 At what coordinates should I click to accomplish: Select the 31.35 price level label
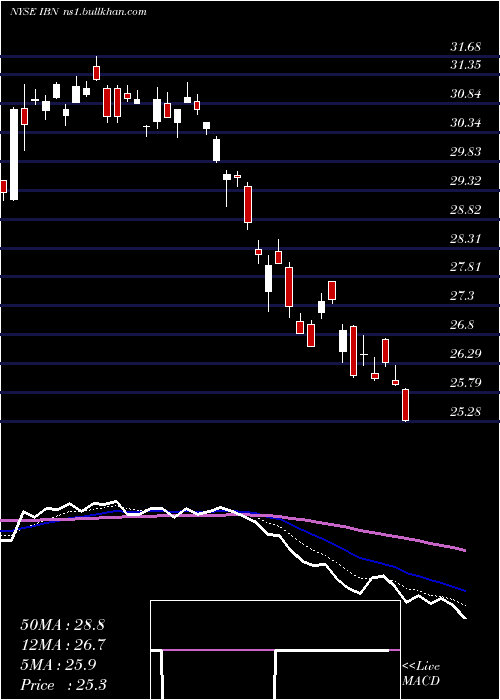[x=465, y=65]
